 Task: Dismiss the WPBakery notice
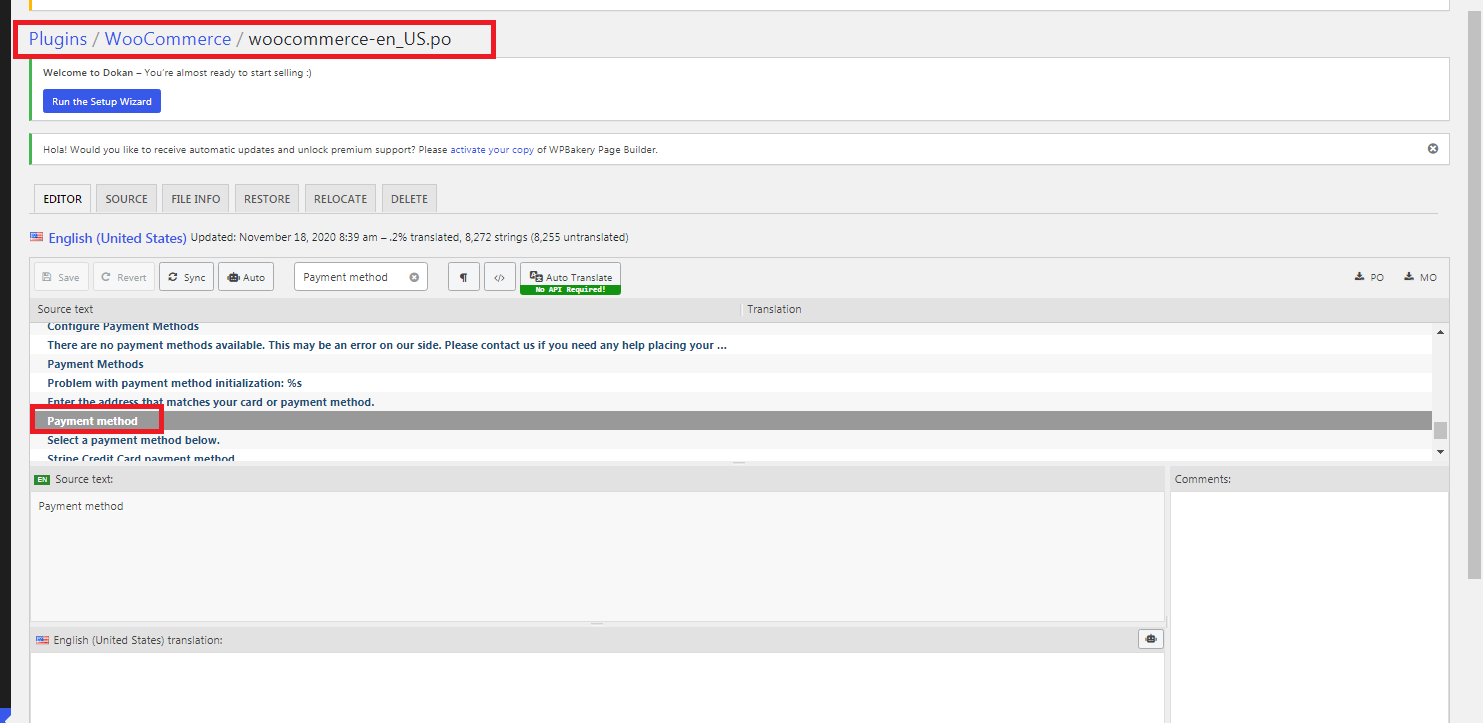tap(1433, 148)
